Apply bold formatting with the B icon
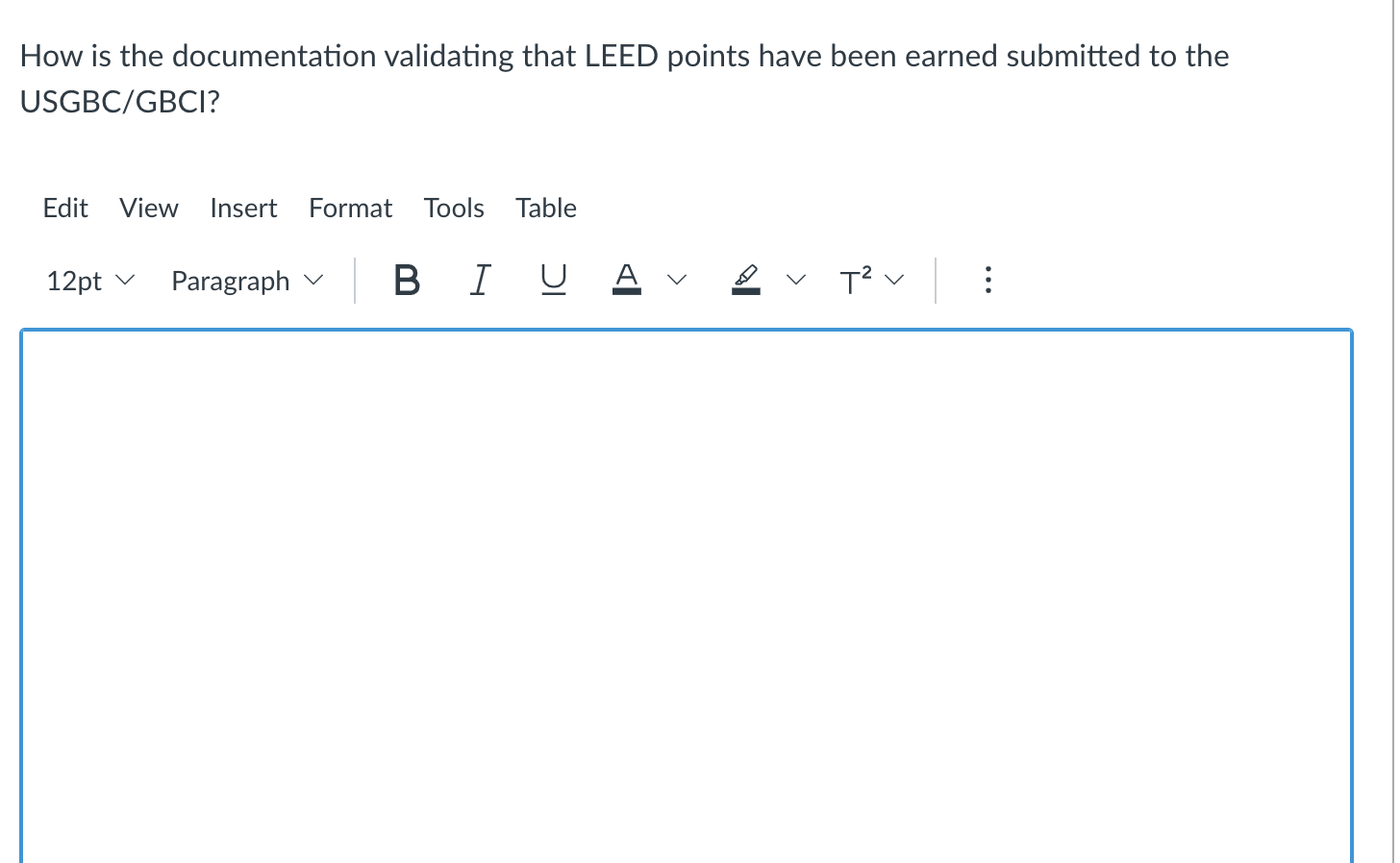The height and width of the screenshot is (863, 1400). point(407,280)
